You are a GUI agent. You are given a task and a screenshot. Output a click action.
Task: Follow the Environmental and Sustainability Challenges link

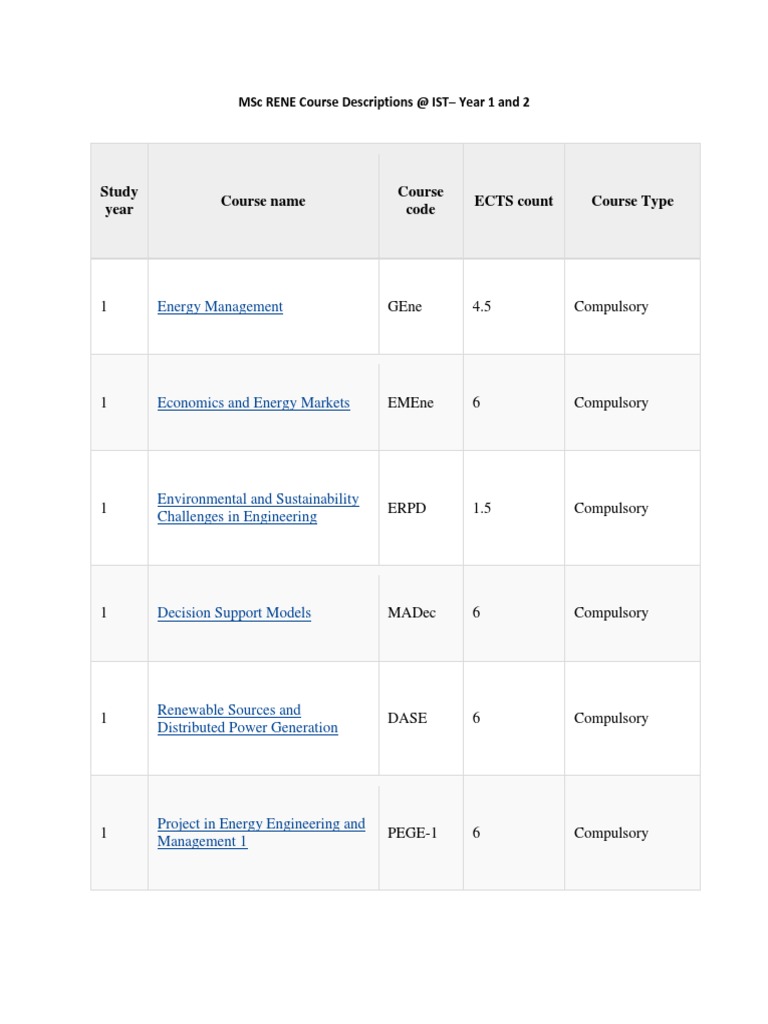tap(257, 508)
